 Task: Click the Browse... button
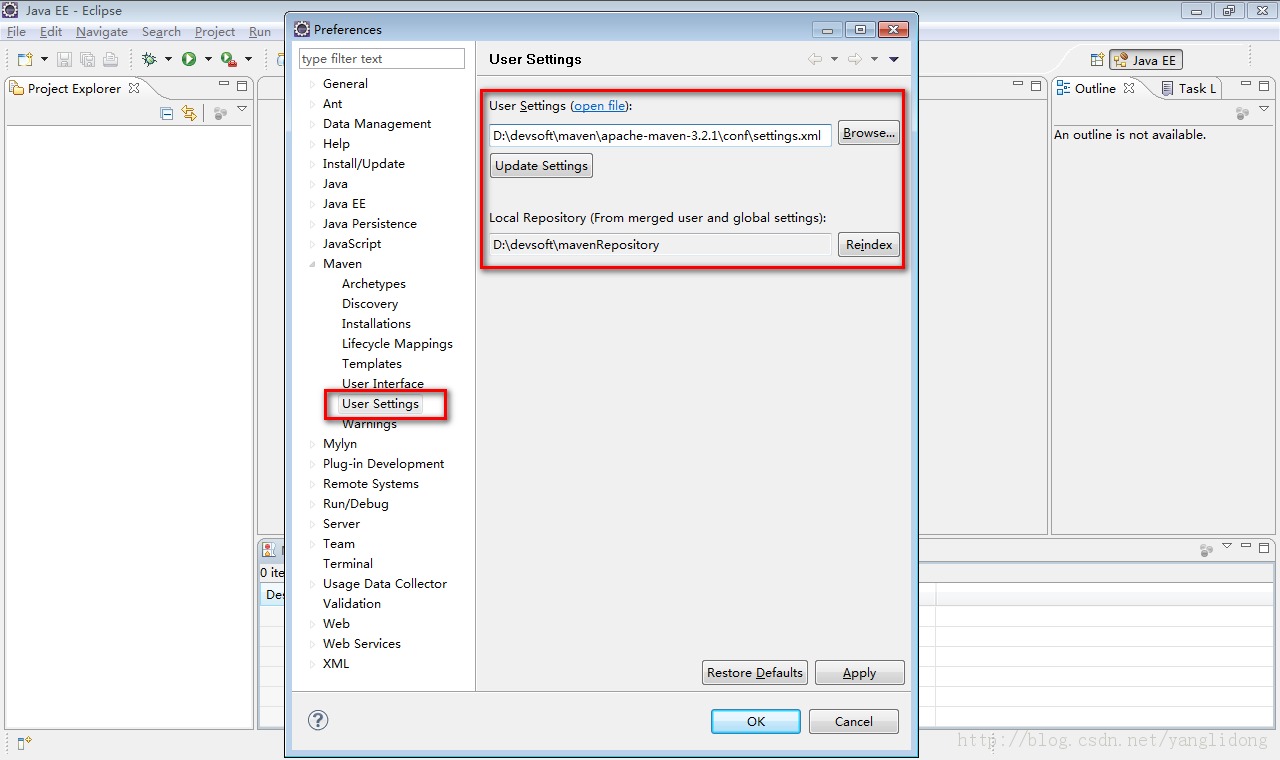click(868, 133)
